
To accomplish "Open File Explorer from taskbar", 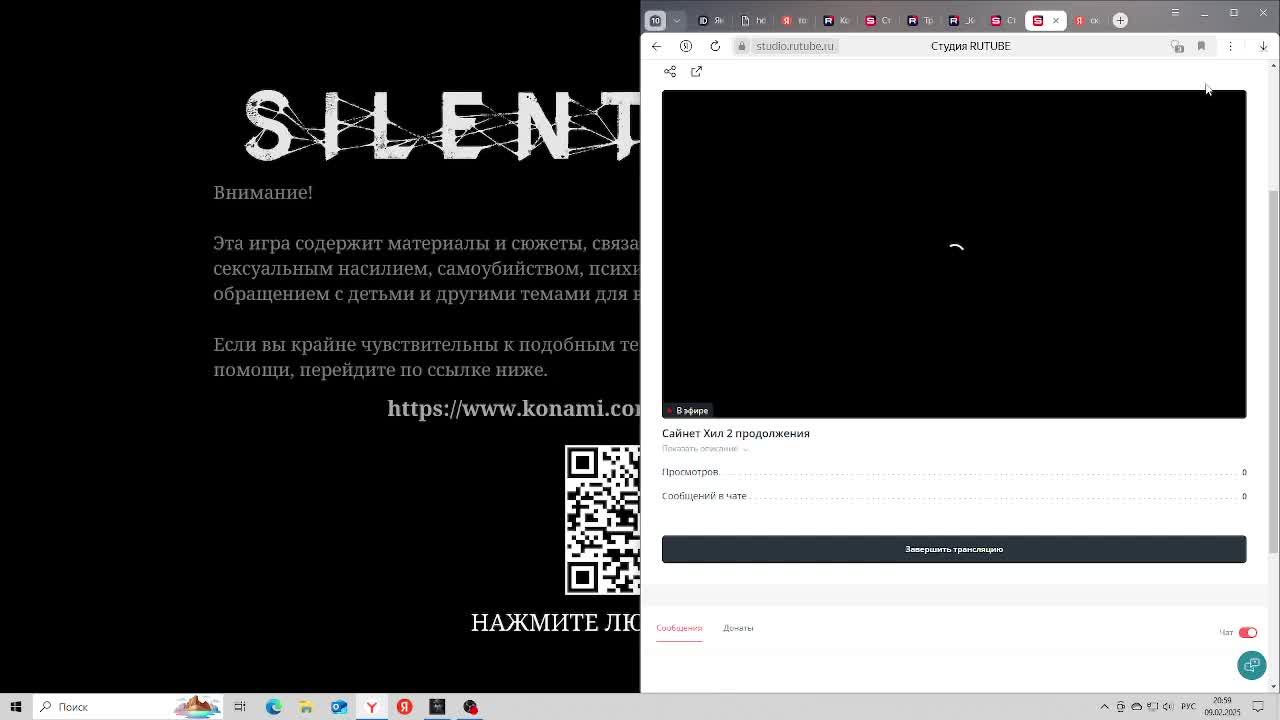I will pos(306,707).
